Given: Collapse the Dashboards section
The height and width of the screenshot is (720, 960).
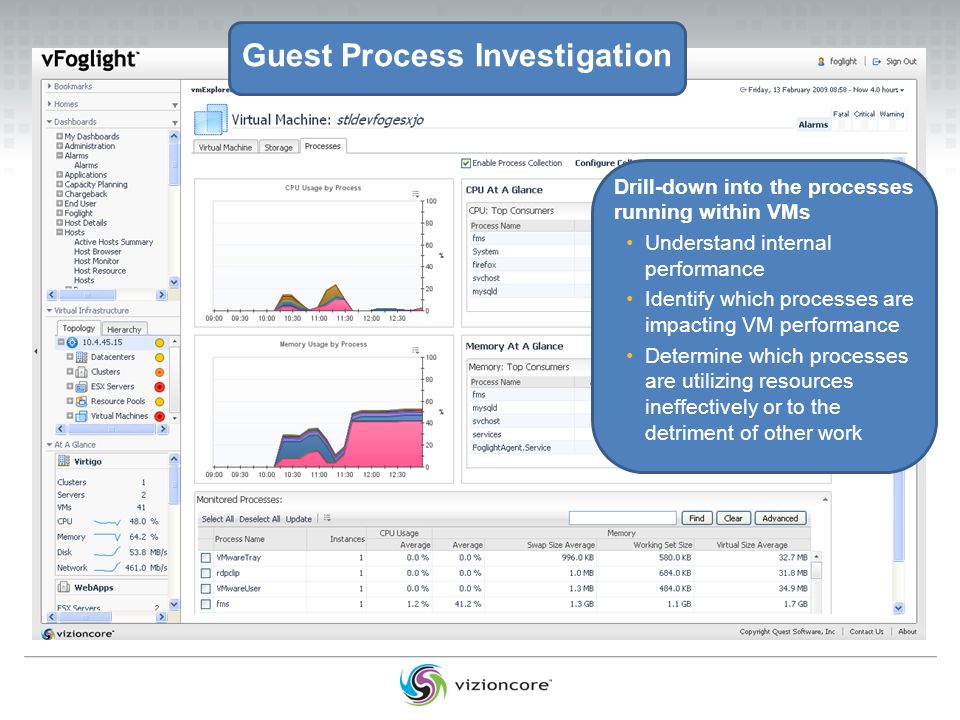Looking at the screenshot, I should 50,122.
